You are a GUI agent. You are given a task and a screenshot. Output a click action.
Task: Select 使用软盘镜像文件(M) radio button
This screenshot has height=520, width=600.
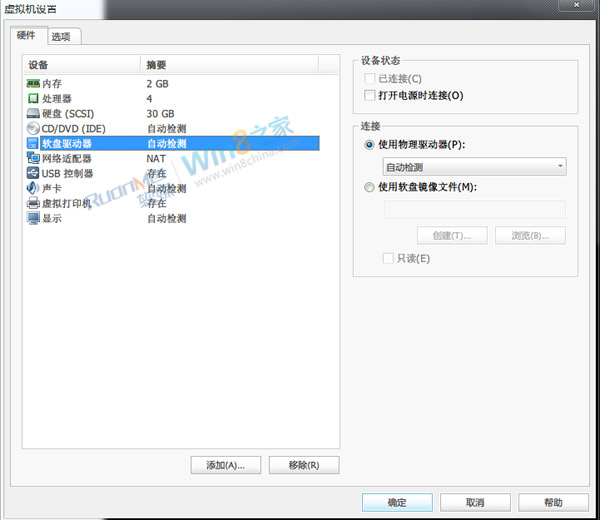point(369,187)
